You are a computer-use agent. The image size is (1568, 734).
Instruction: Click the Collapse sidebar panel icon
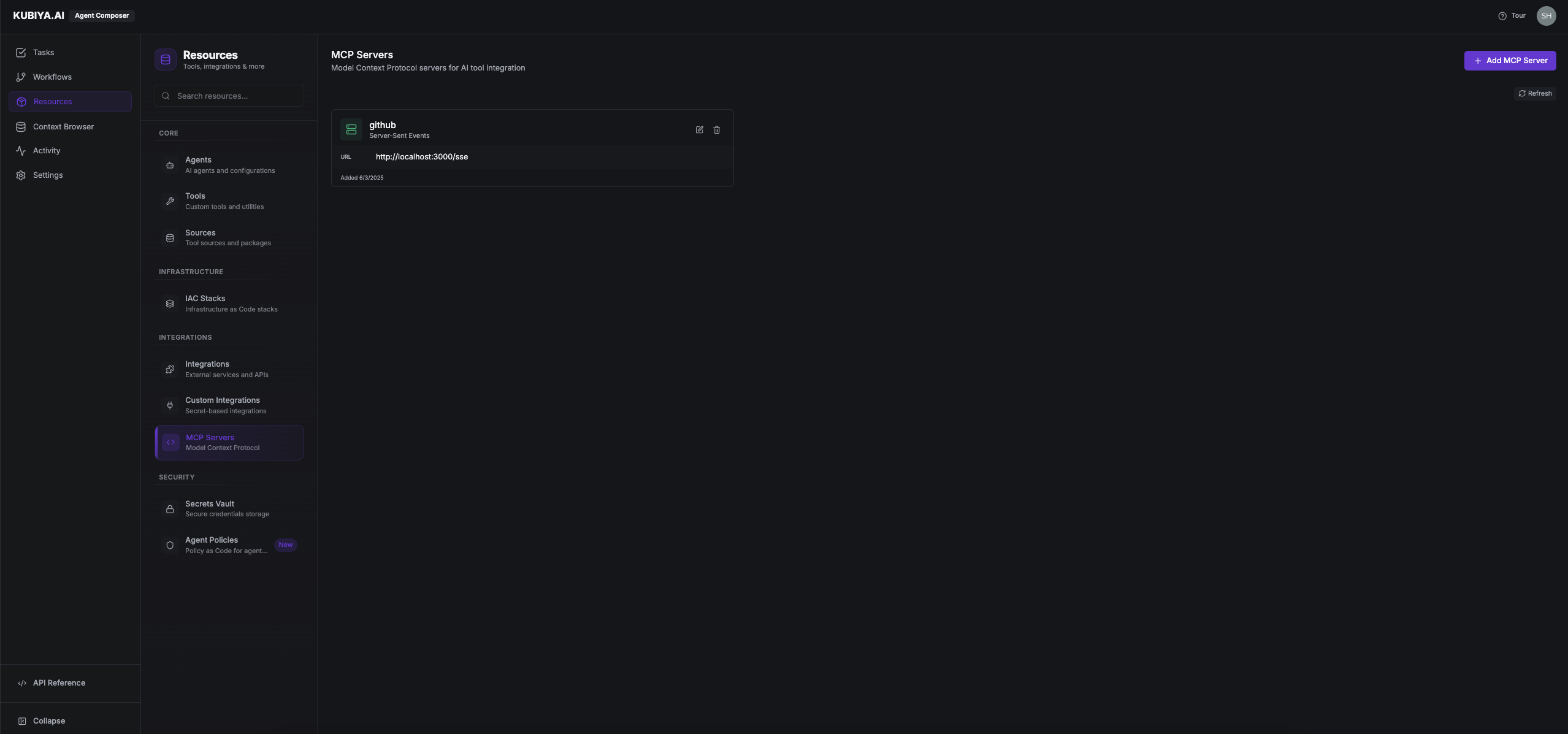point(22,721)
